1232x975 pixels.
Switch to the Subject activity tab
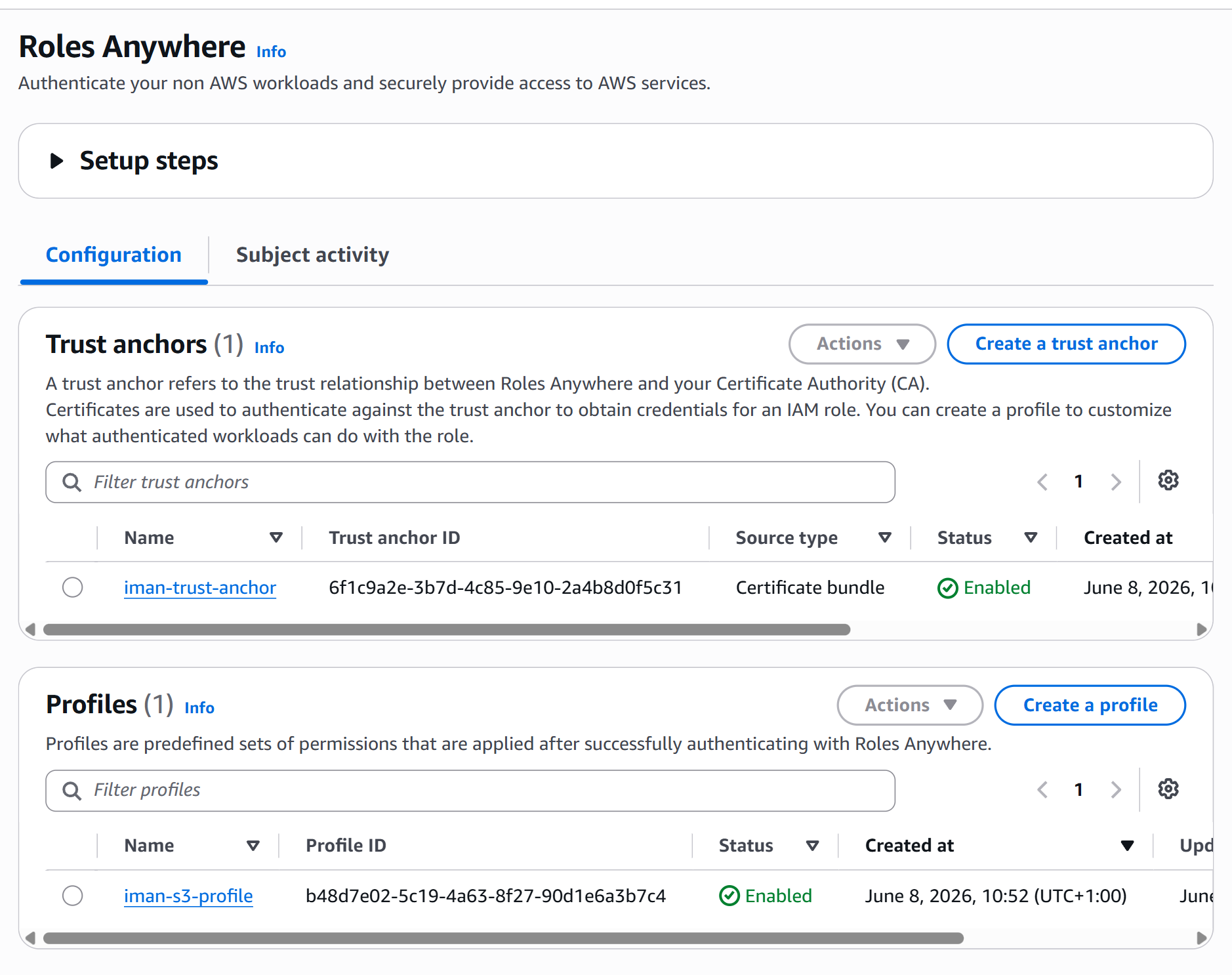312,255
